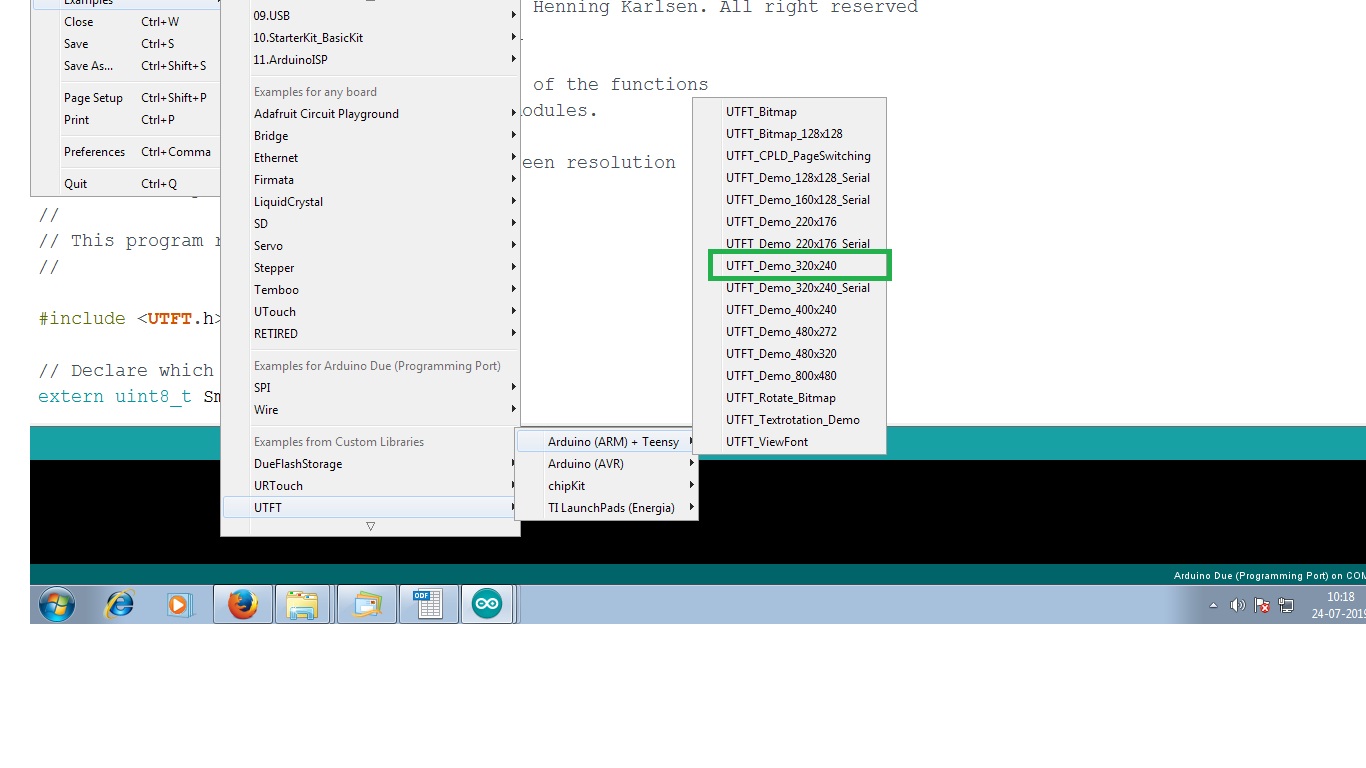The image size is (1366, 768).
Task: Choose Close in the File menu
Action: point(126,21)
